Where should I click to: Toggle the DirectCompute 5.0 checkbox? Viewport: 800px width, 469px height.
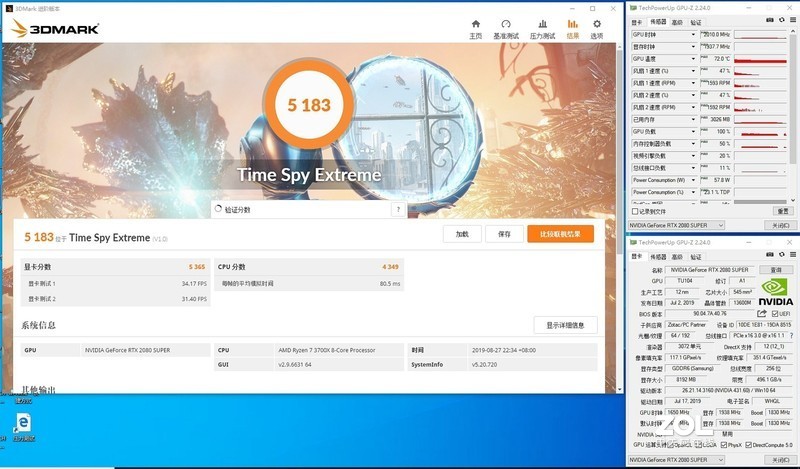[748, 445]
